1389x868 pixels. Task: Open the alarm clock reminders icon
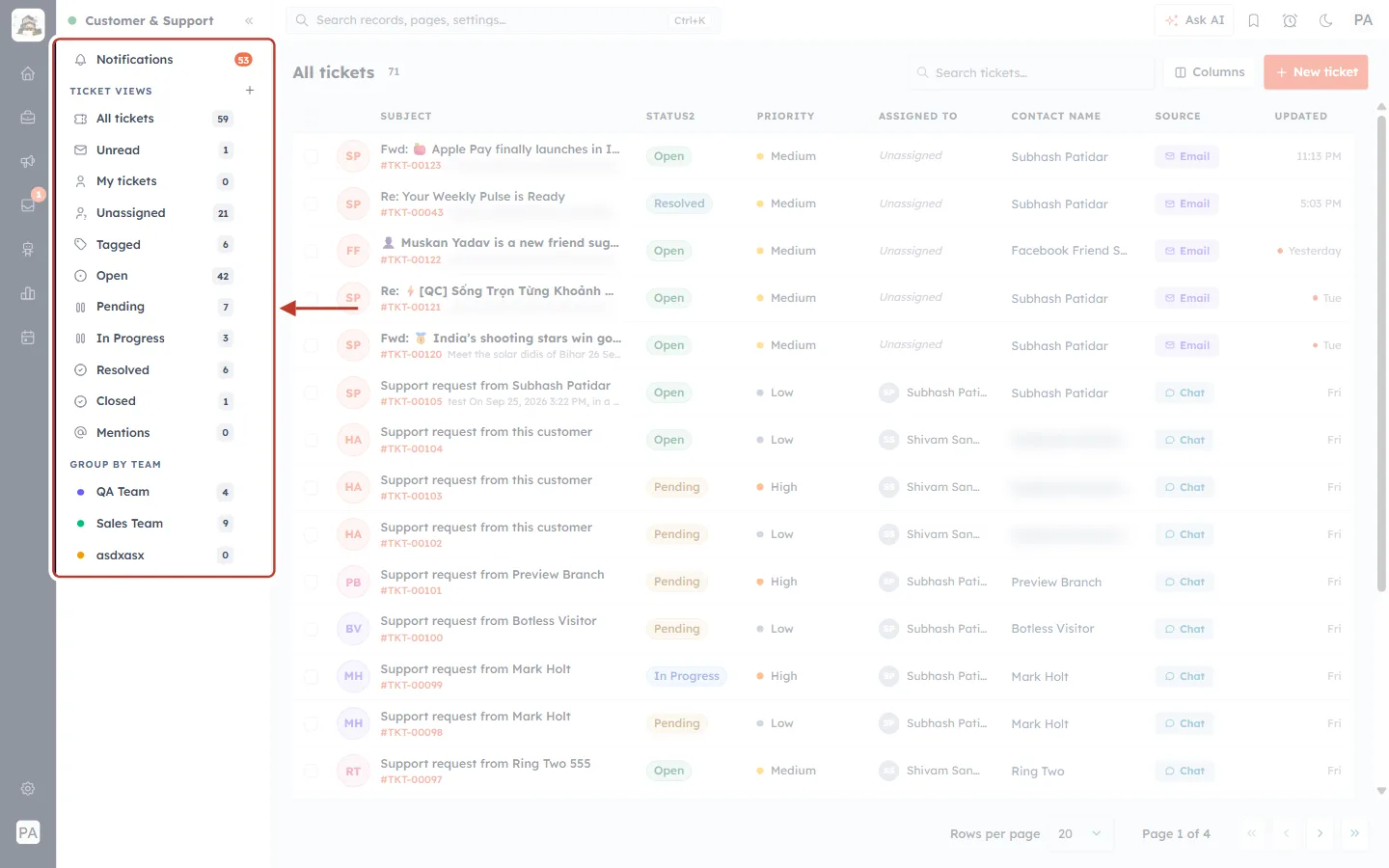click(x=1290, y=20)
